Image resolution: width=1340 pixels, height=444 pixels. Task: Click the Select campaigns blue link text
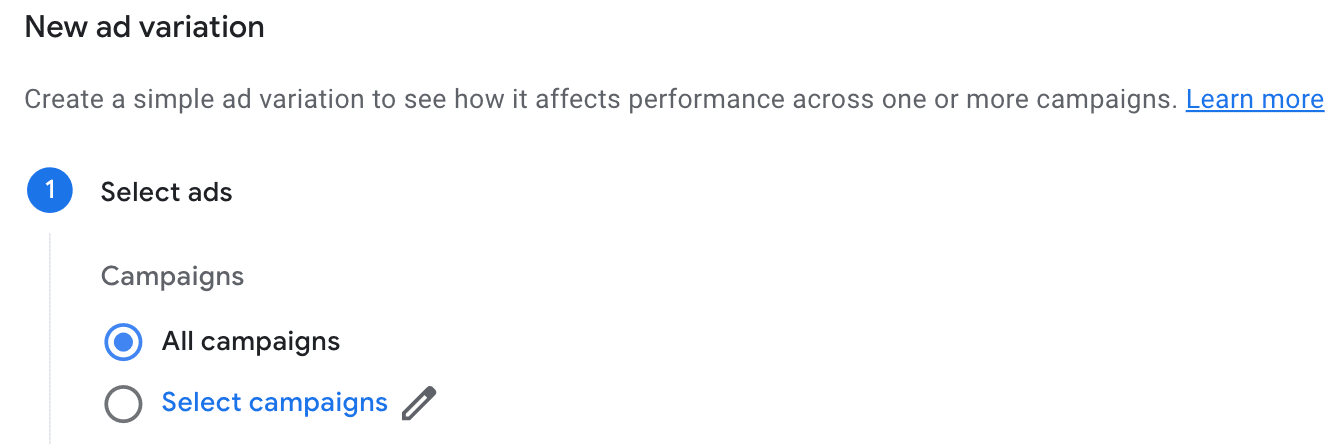coord(274,402)
